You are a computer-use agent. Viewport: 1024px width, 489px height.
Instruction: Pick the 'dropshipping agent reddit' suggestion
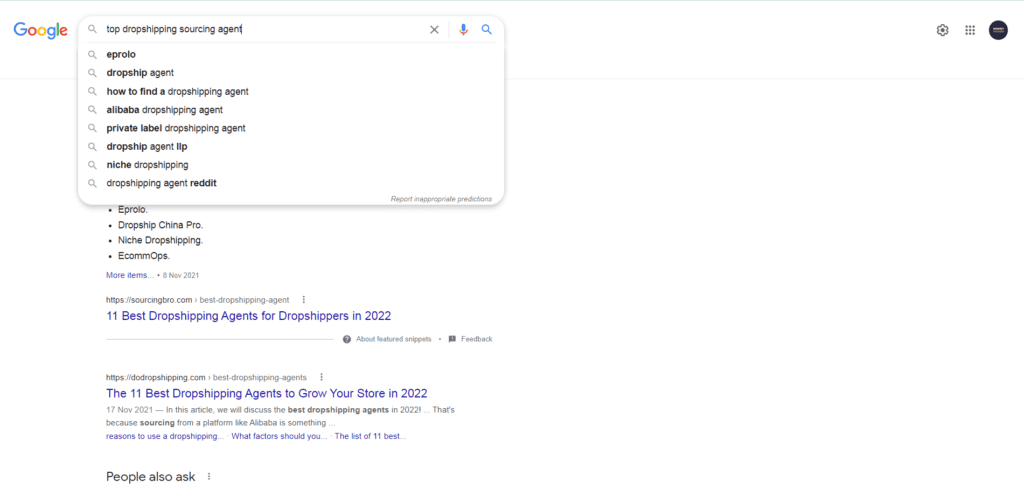point(161,183)
